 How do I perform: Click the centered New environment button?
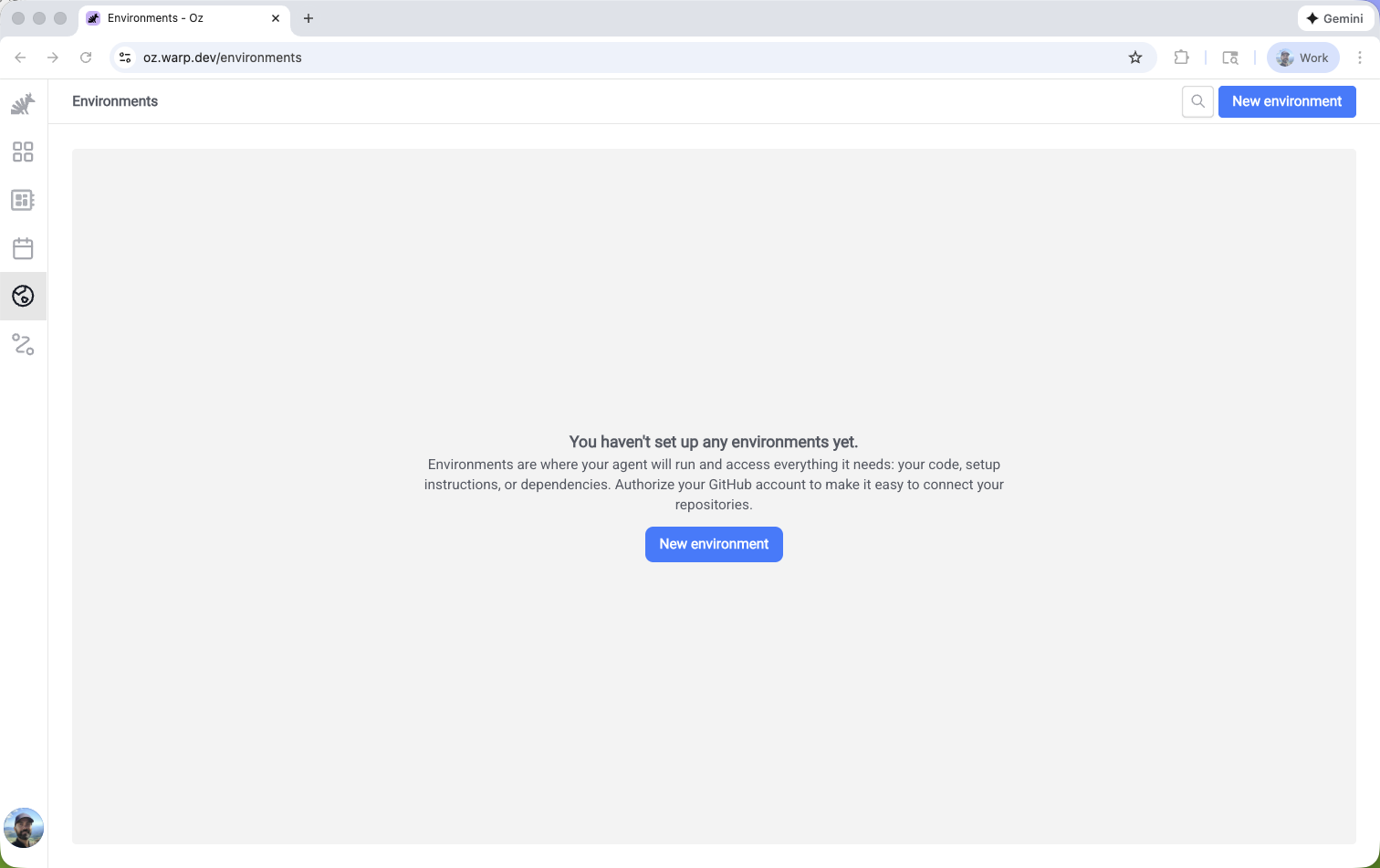pos(714,544)
